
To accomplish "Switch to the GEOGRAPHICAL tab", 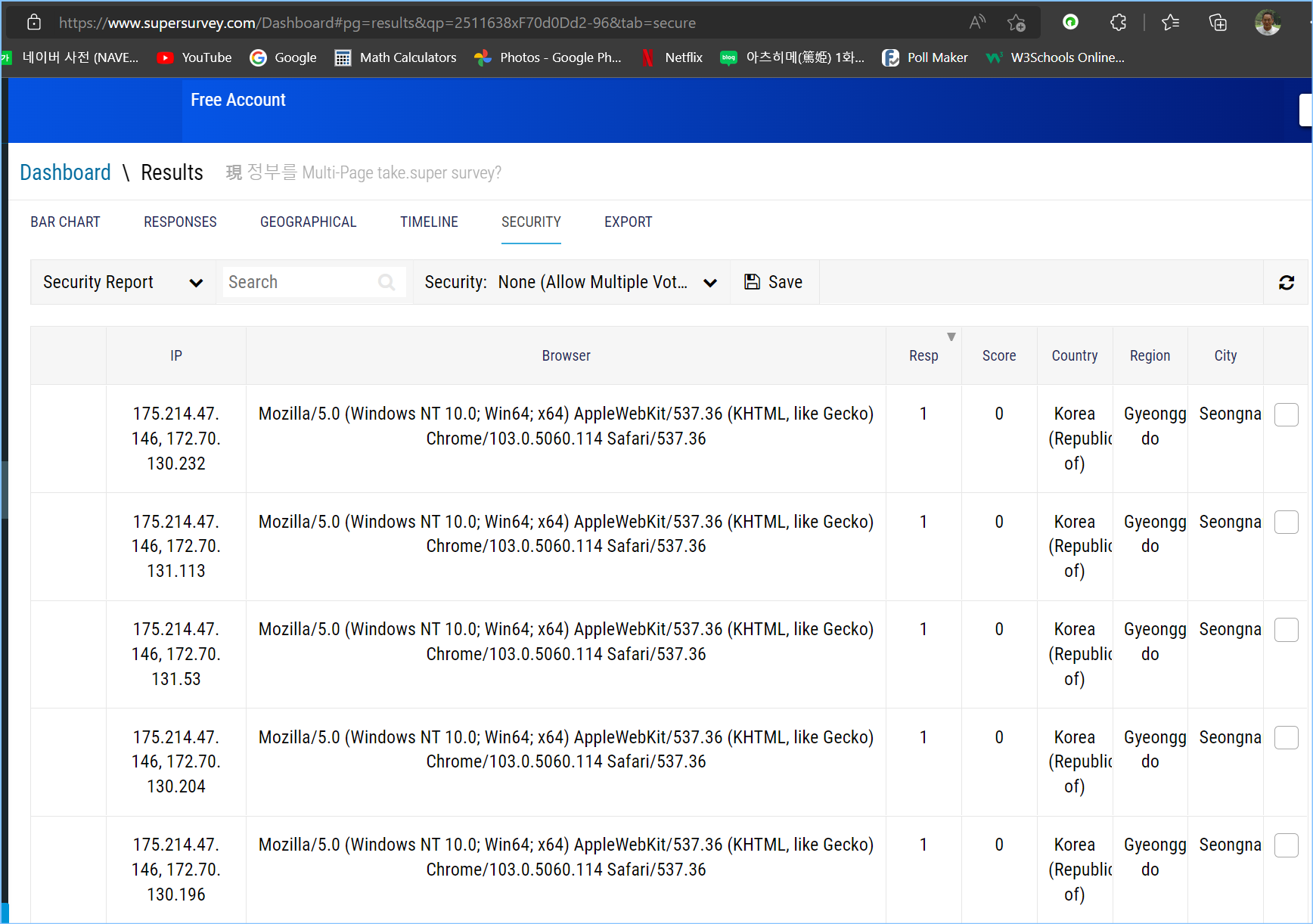I will point(308,222).
